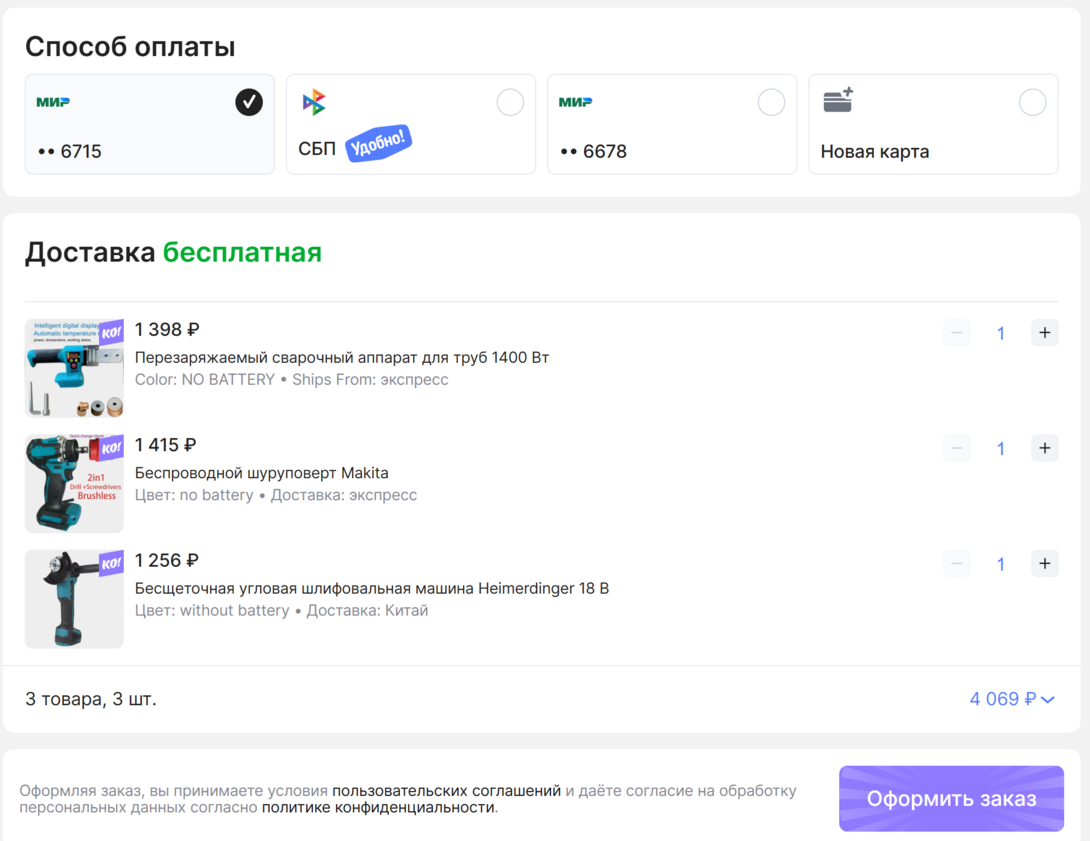Click the new card plus icon
Screen dimensions: 1090x841
point(837,100)
